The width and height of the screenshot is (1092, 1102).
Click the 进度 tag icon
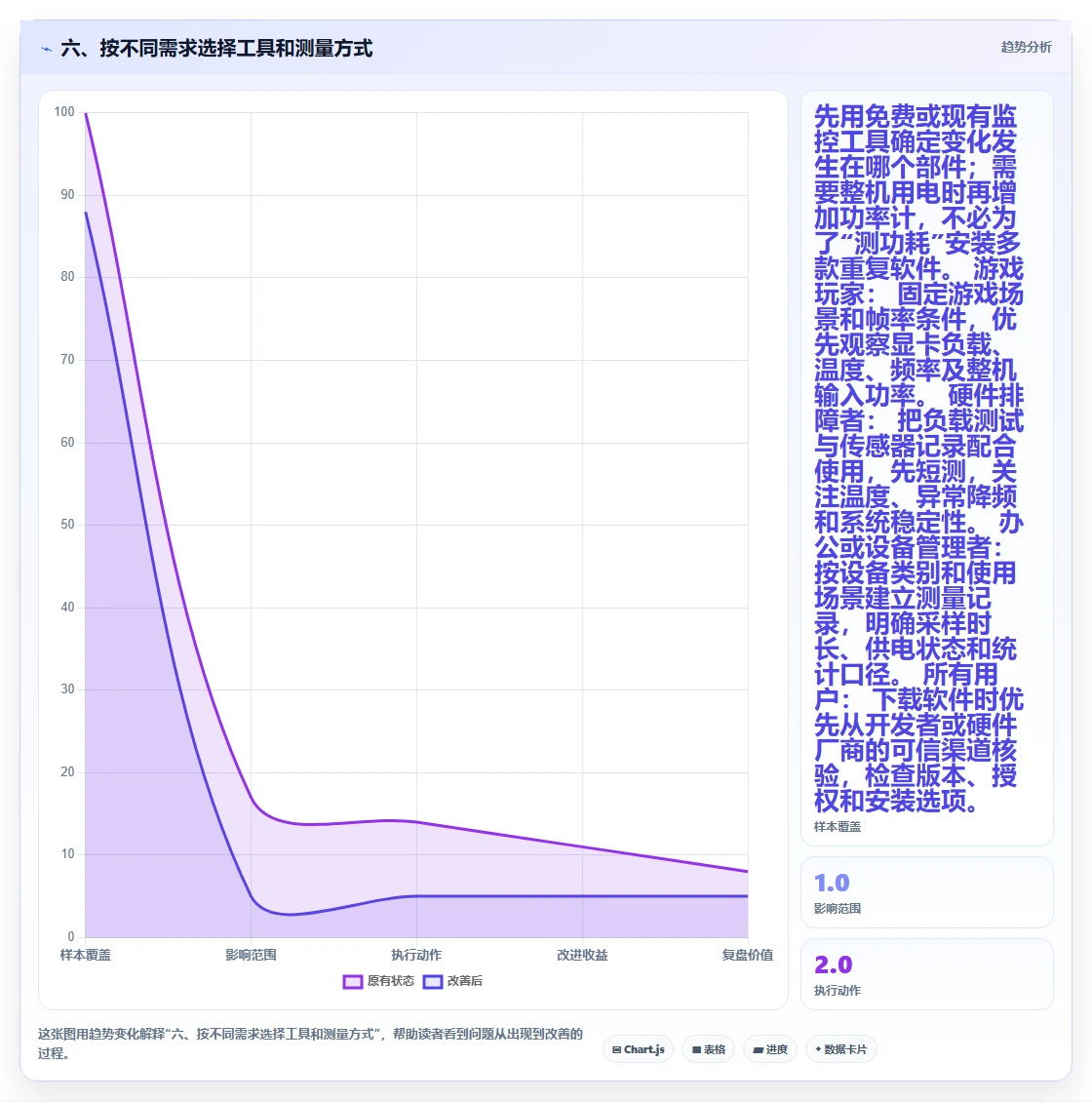pos(759,1049)
